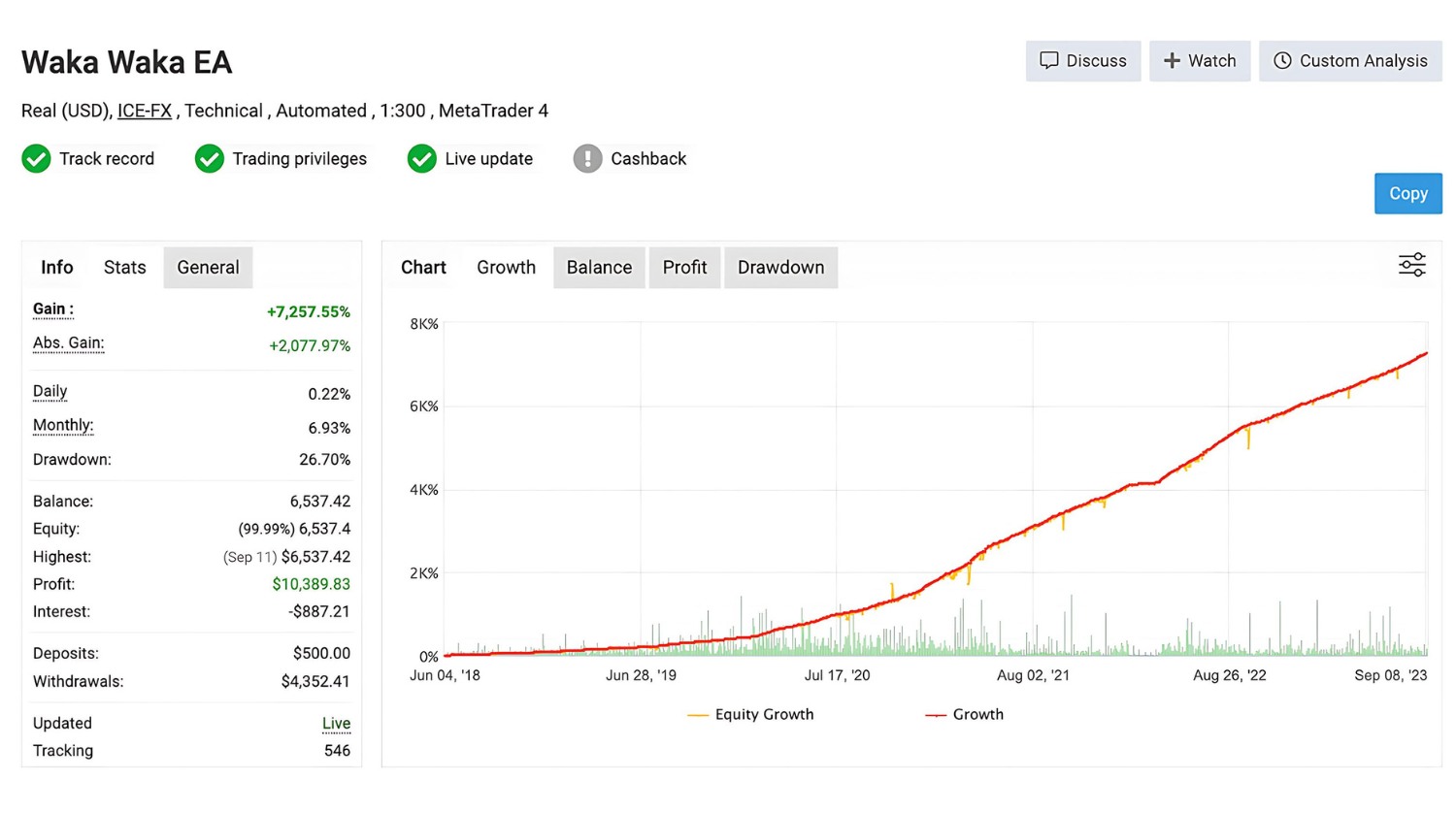This screenshot has width=1456, height=813.
Task: Add system to Watch list
Action: (1200, 60)
